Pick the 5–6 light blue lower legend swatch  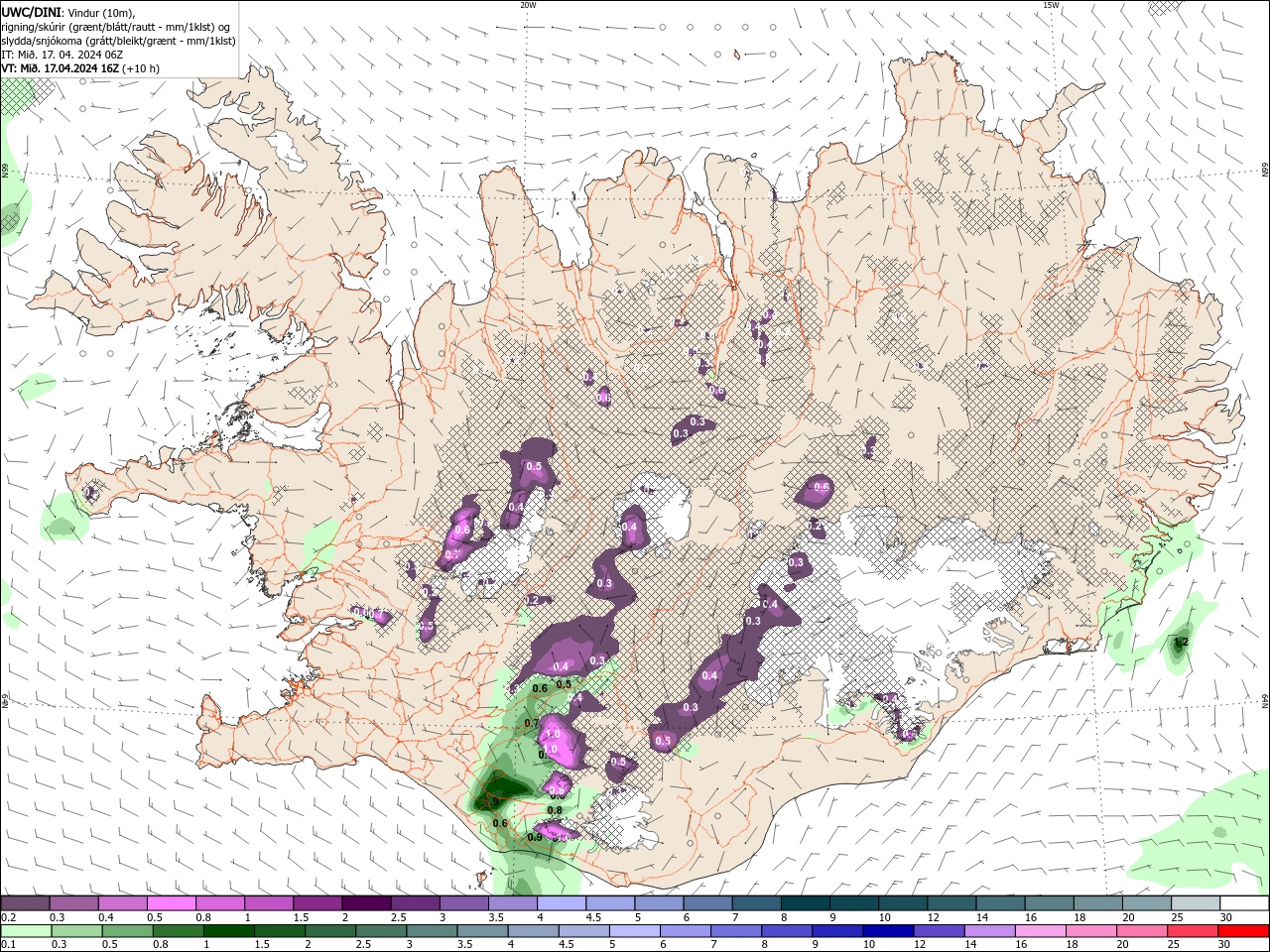(x=633, y=931)
